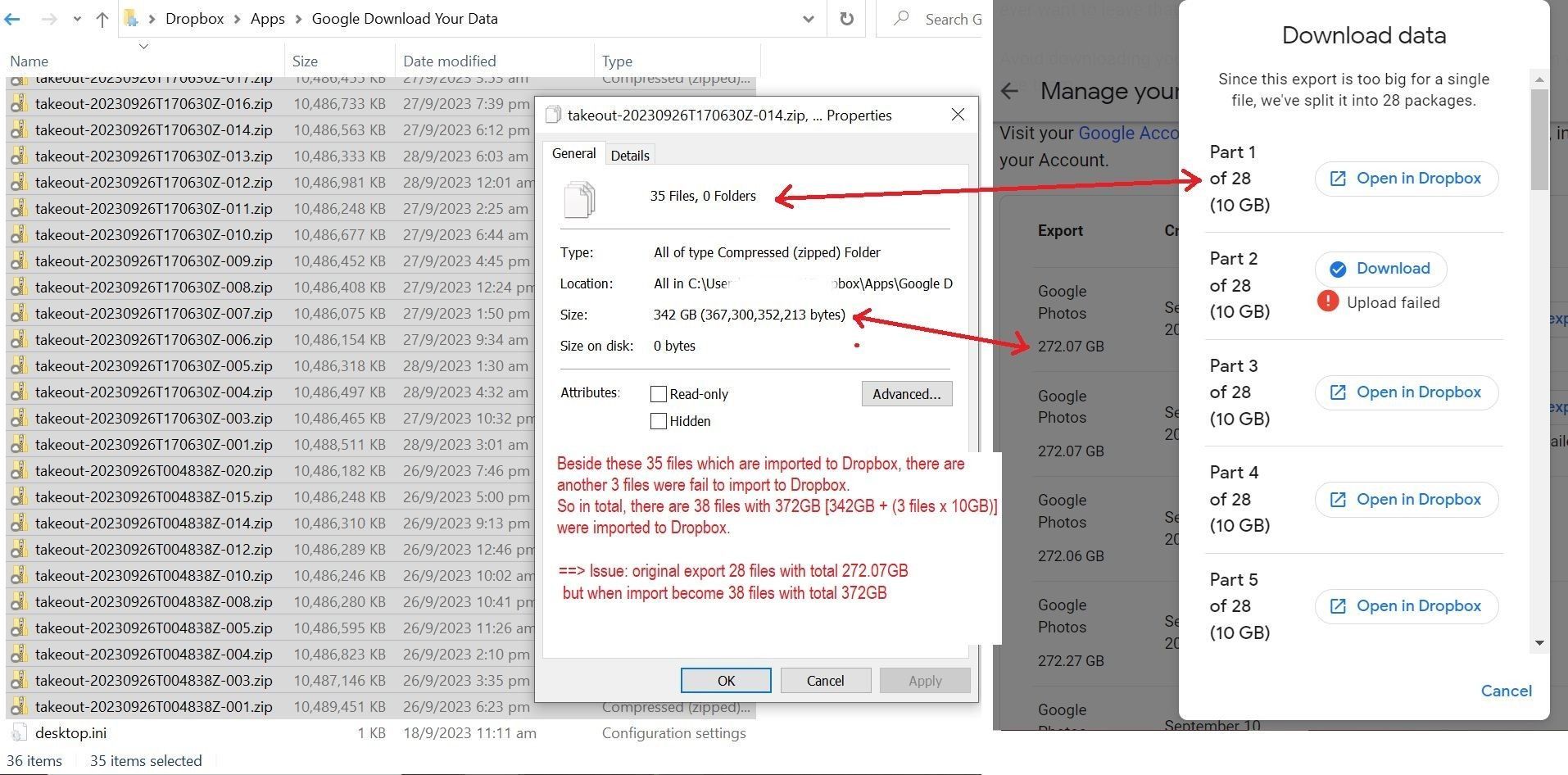Click zip icon for takeout-20230926T170630Z-016.zip
The image size is (1568, 775).
point(19,104)
